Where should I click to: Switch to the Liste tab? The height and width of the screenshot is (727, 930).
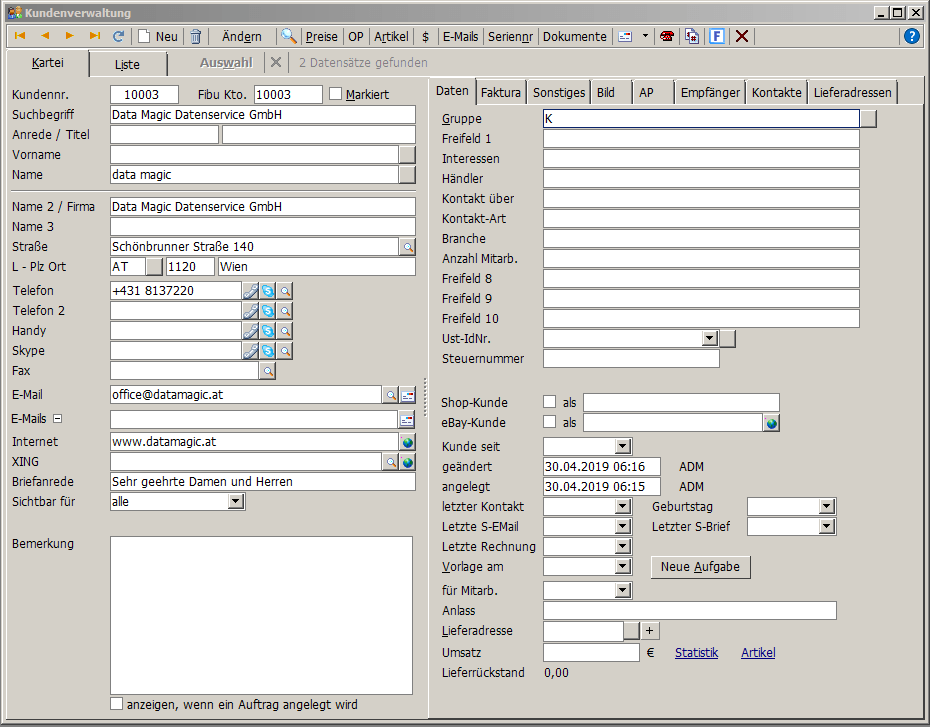(128, 64)
